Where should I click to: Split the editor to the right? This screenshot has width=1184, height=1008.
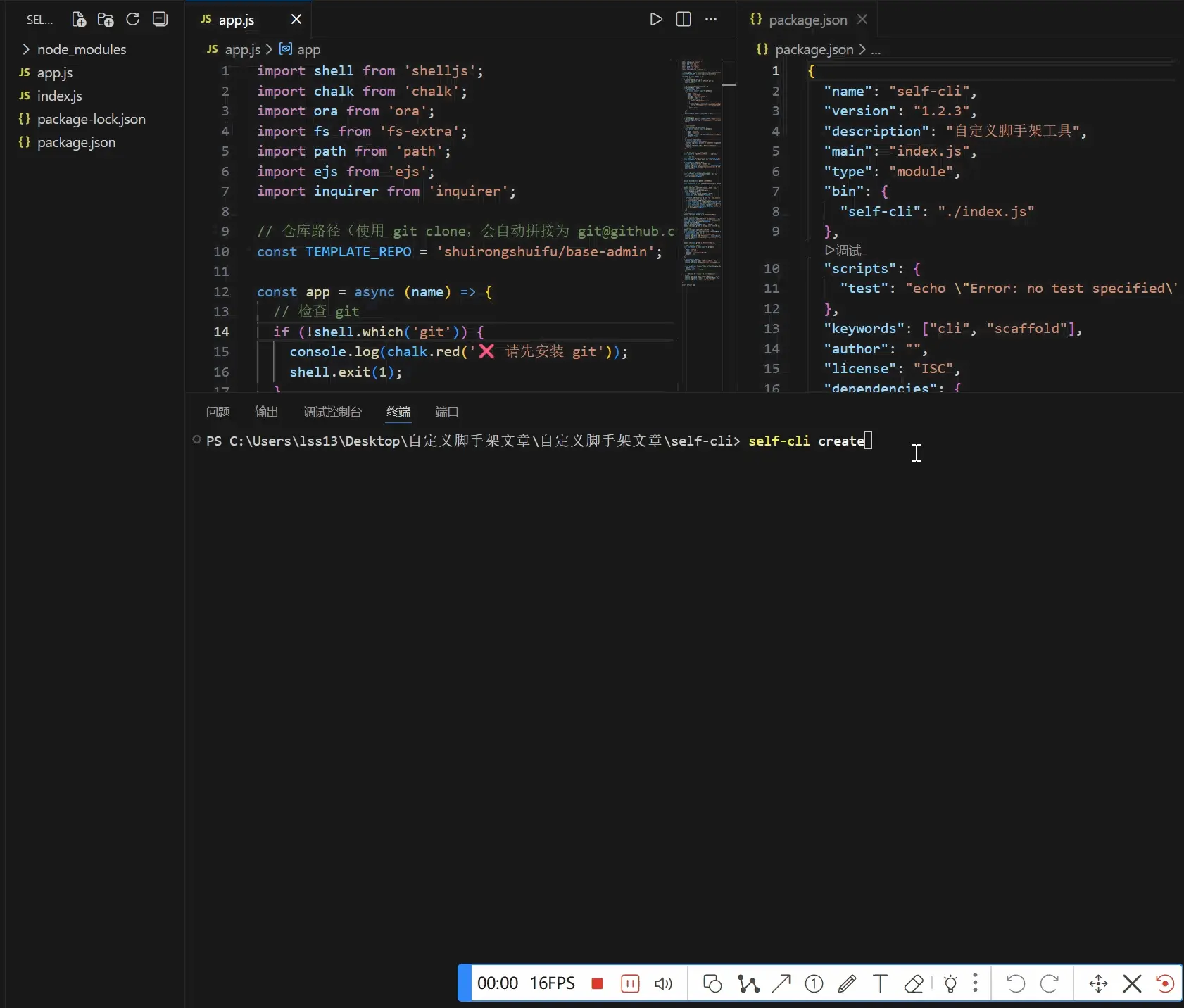[x=683, y=20]
